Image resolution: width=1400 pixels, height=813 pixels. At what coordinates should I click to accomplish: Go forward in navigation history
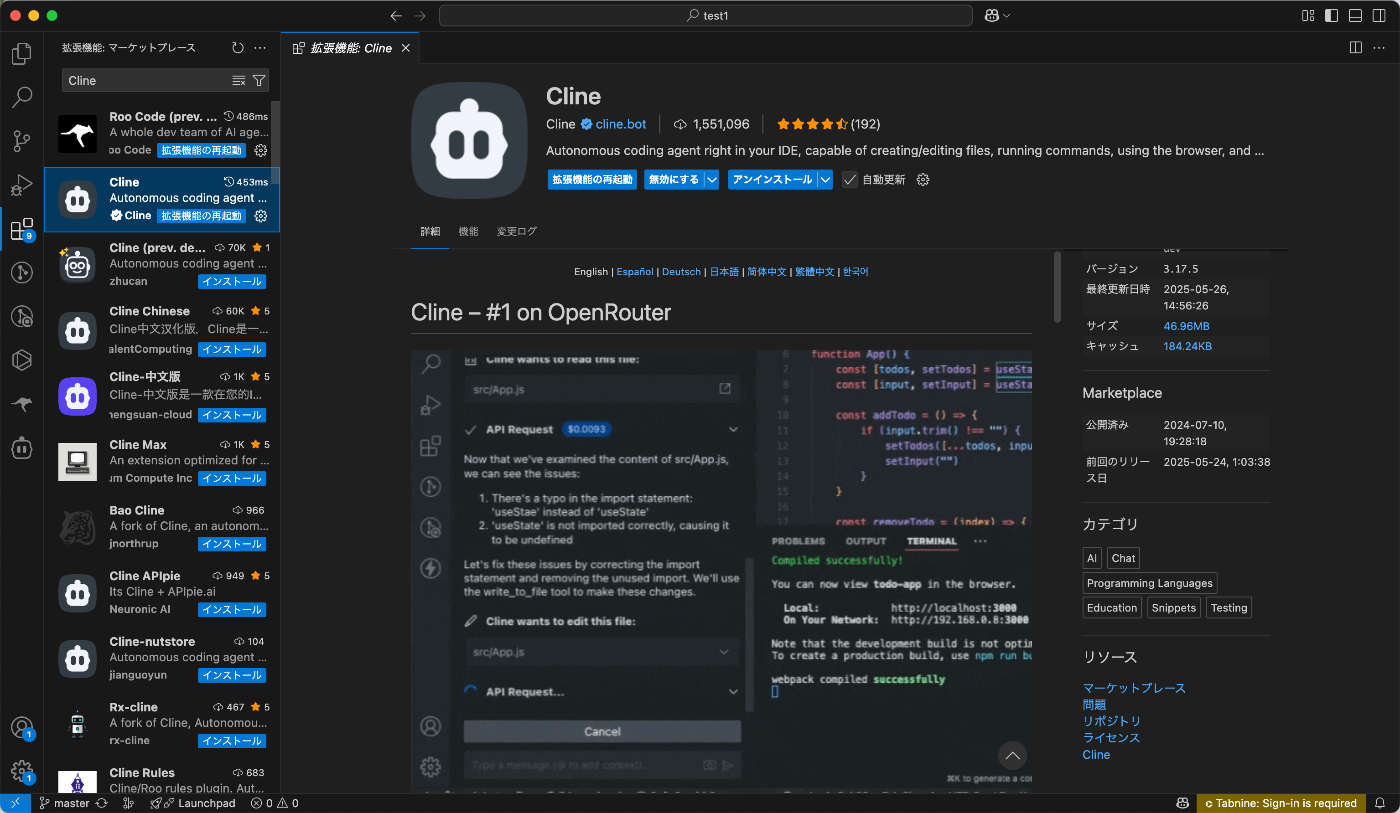point(420,15)
